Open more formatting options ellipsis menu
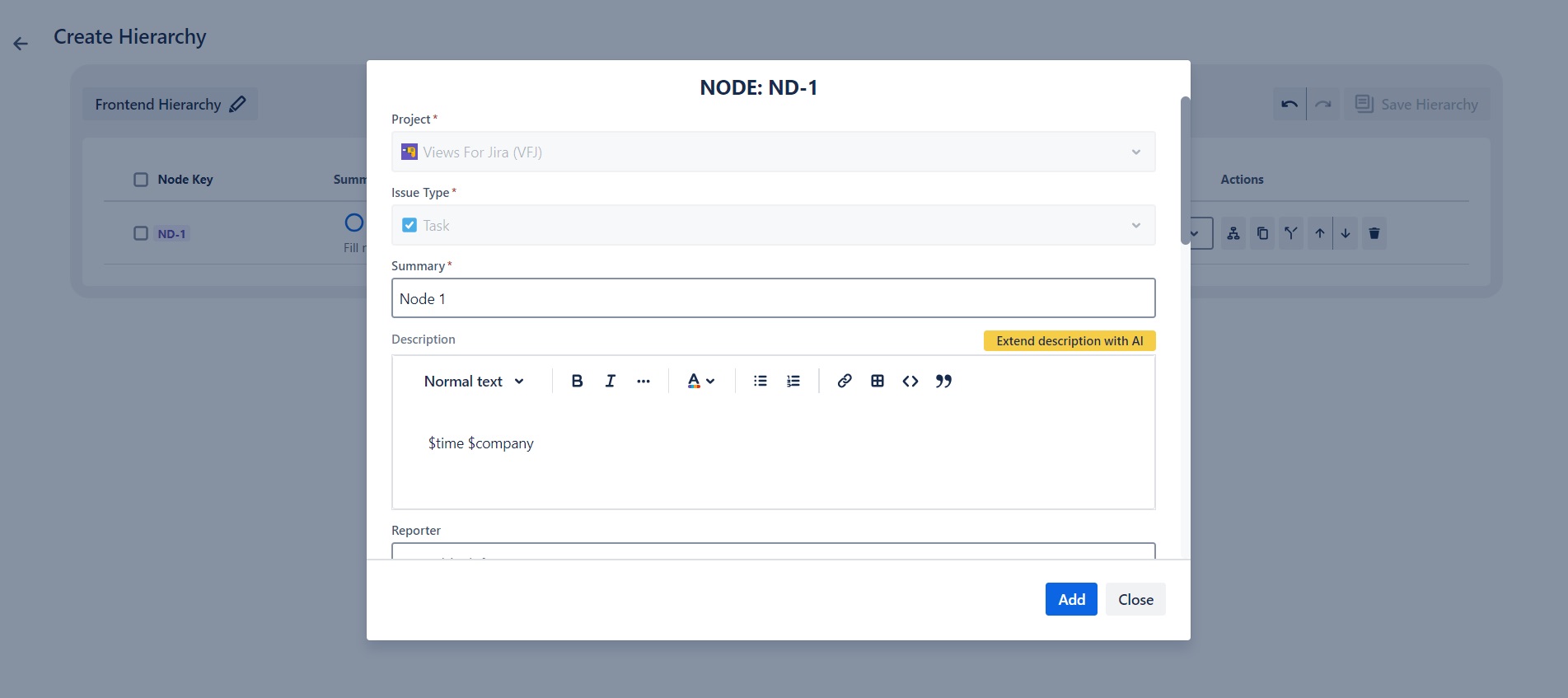This screenshot has height=698, width=1568. [x=643, y=381]
